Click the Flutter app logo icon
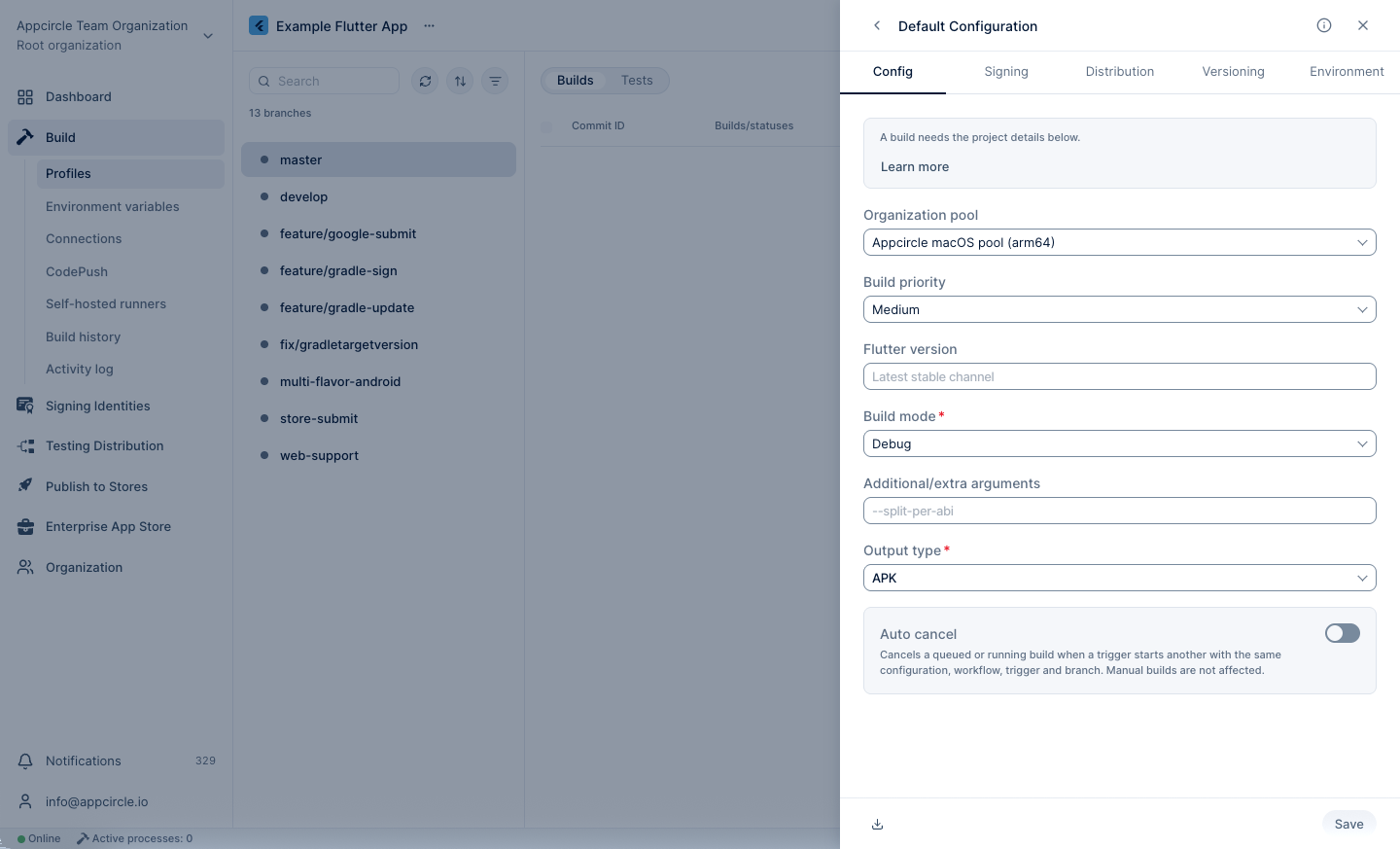The width and height of the screenshot is (1400, 849). click(x=259, y=25)
